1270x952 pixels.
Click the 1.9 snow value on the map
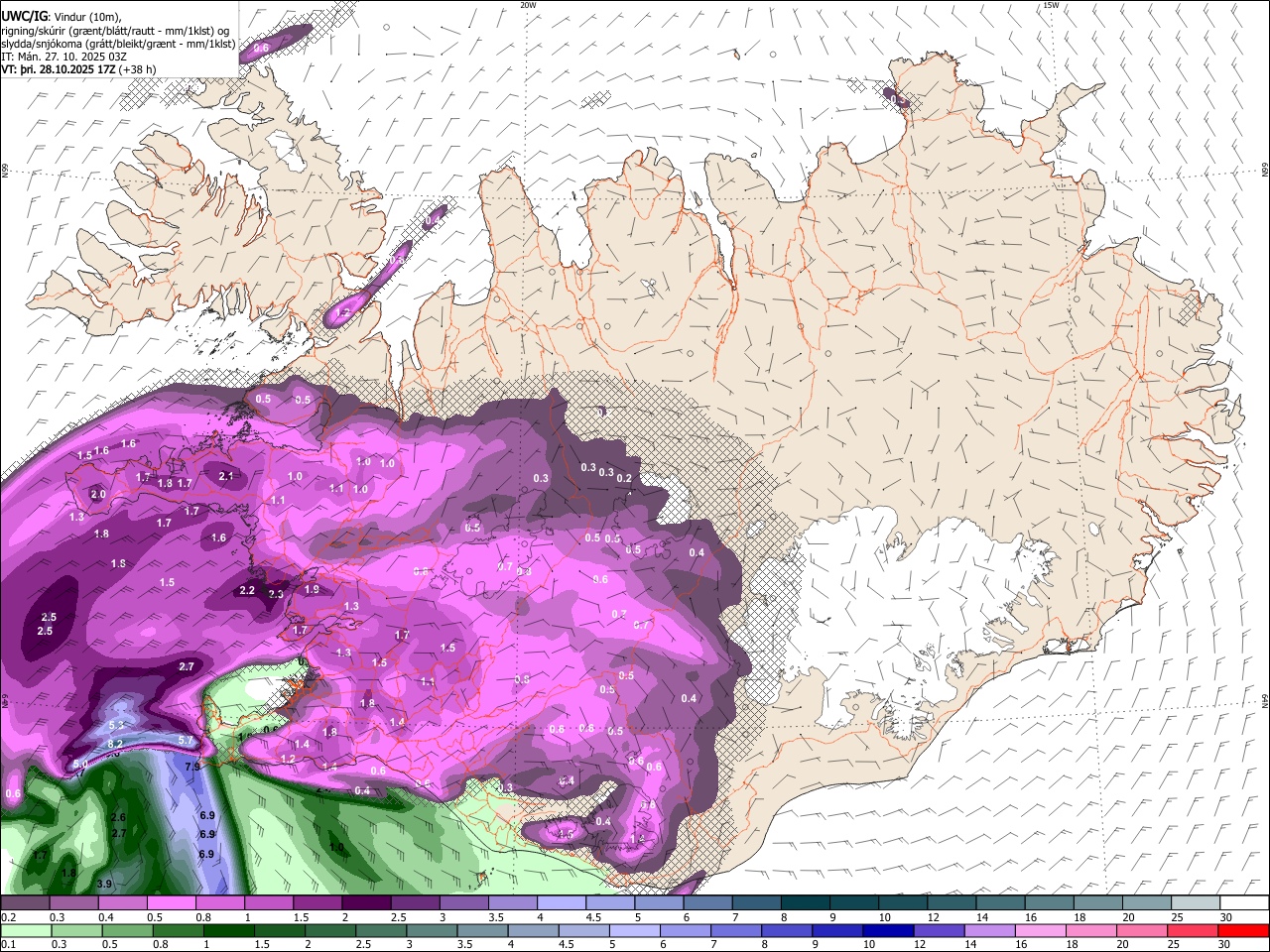point(312,590)
